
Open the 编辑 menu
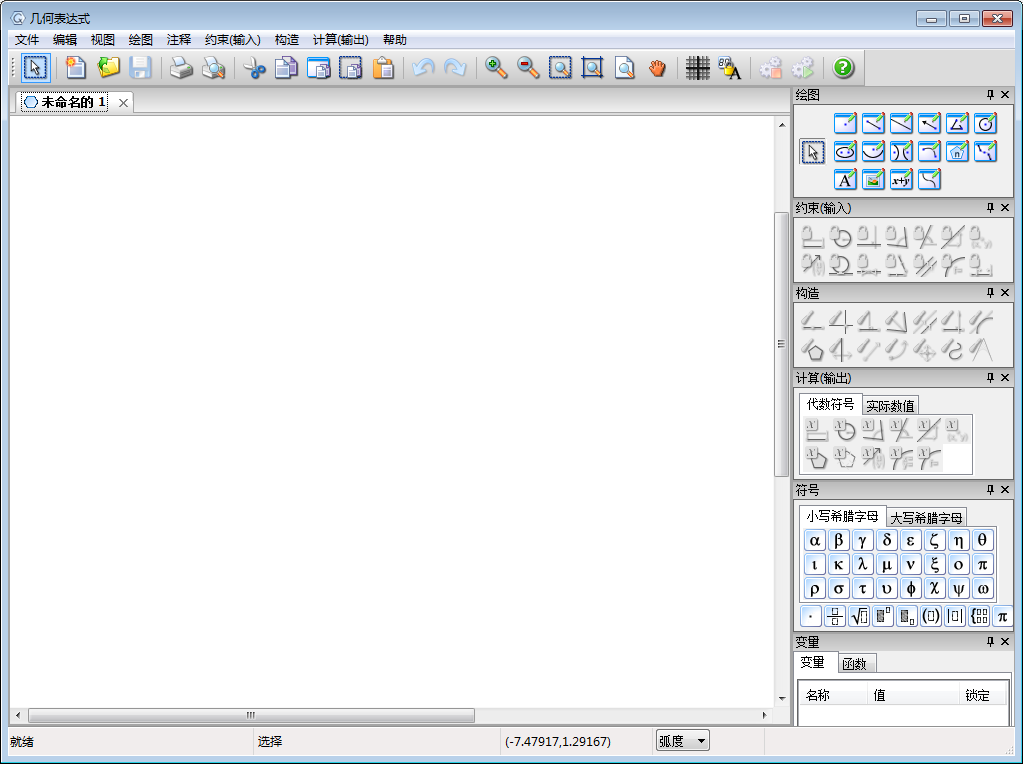tap(65, 40)
